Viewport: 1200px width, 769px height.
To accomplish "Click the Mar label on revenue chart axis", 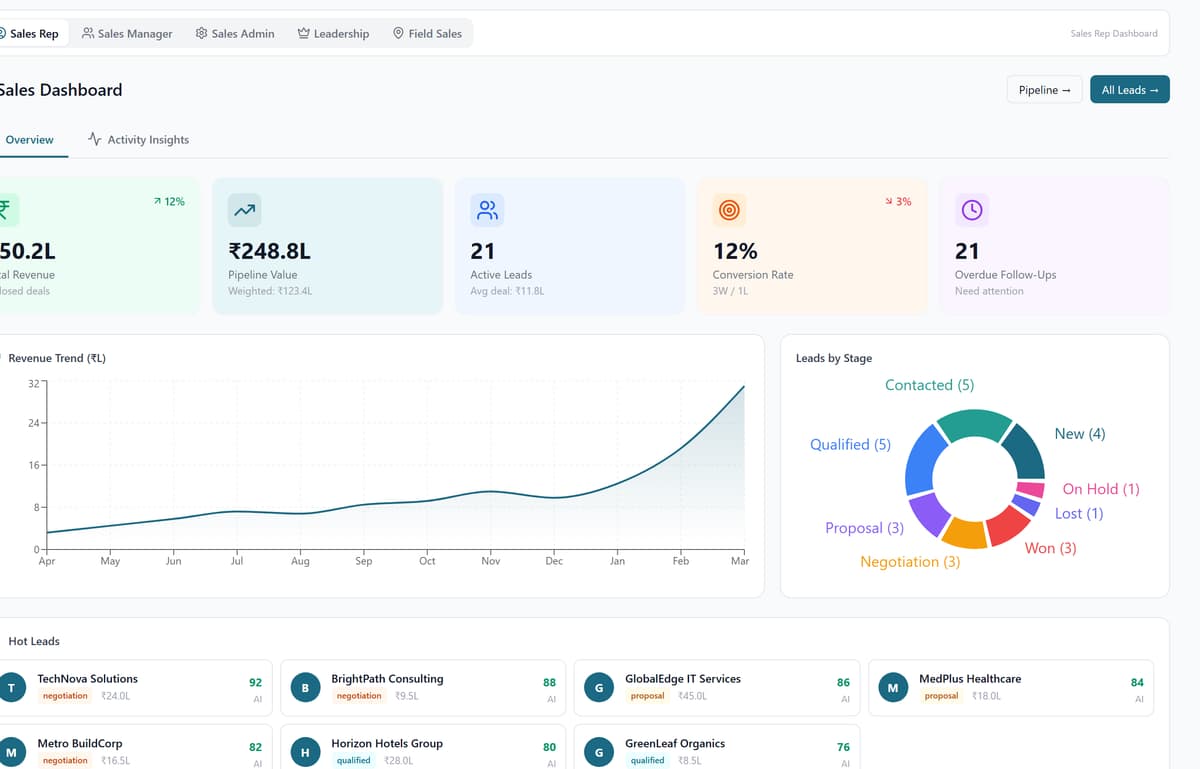I will pos(740,561).
